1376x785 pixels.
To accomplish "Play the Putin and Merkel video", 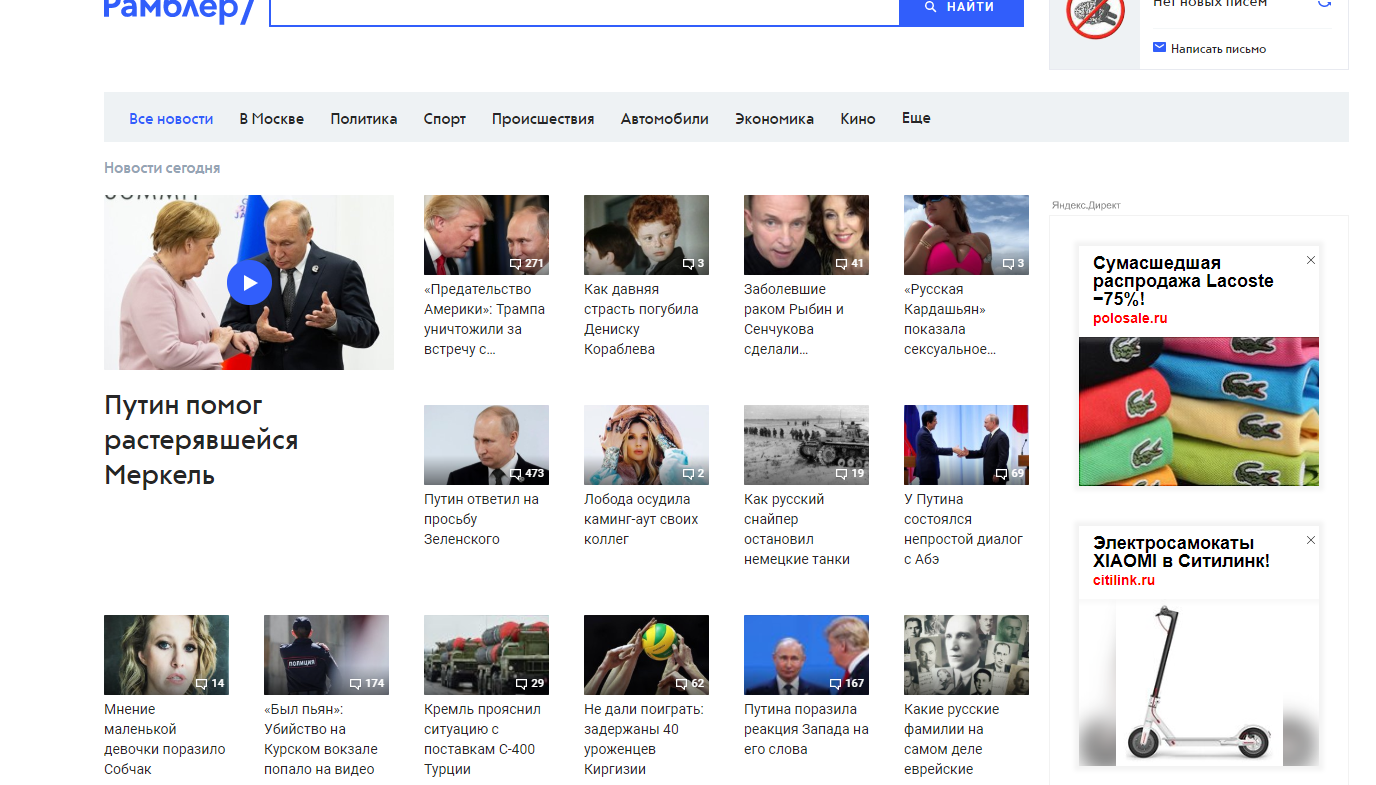I will point(249,282).
